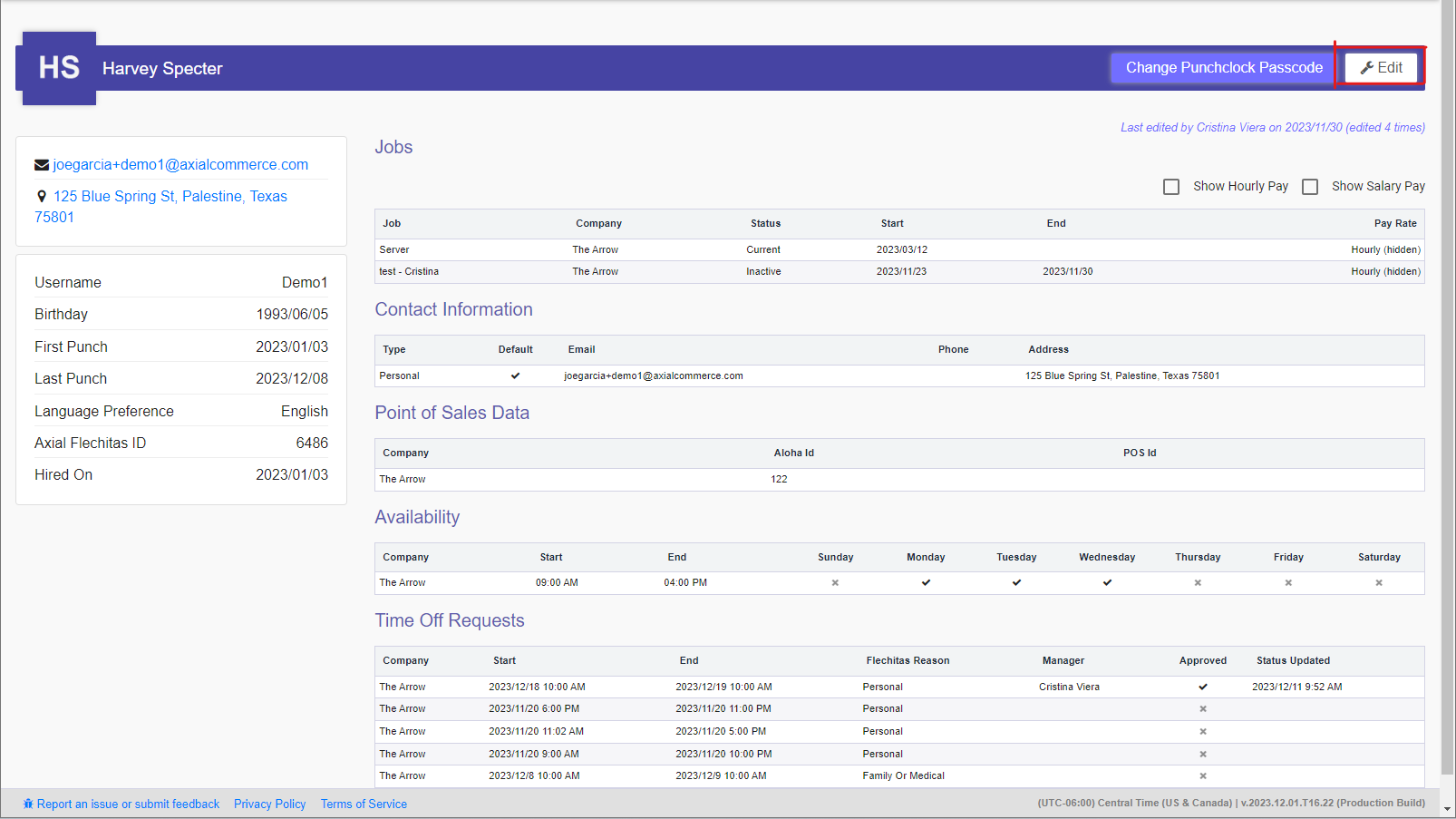The width and height of the screenshot is (1456, 819).
Task: Open the joegarcia+demo1 email link
Action: pyautogui.click(x=180, y=165)
